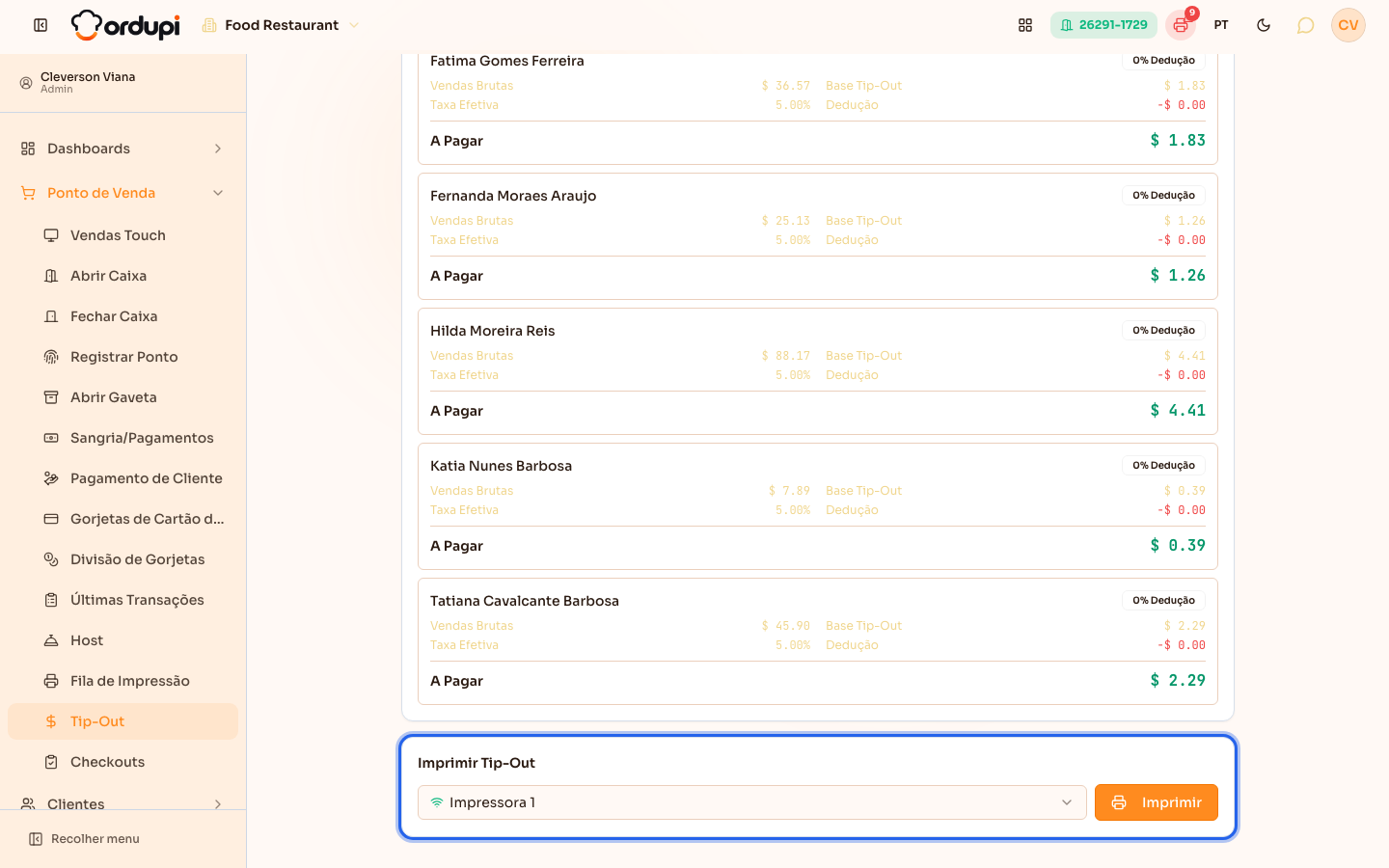Click Recolher menu to collapse sidebar
1389x868 pixels.
tap(85, 839)
